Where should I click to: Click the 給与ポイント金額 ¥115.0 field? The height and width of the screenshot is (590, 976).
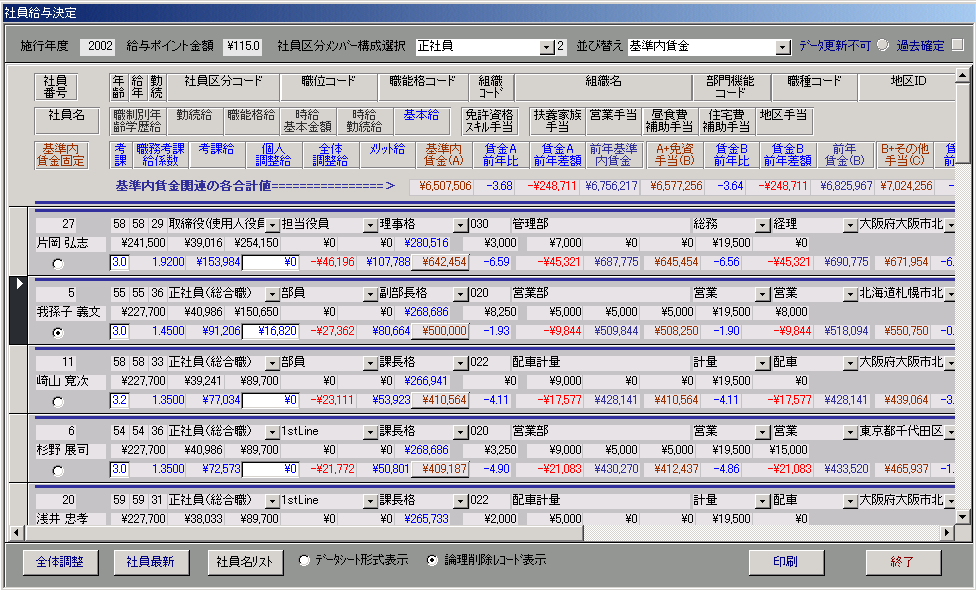click(243, 46)
